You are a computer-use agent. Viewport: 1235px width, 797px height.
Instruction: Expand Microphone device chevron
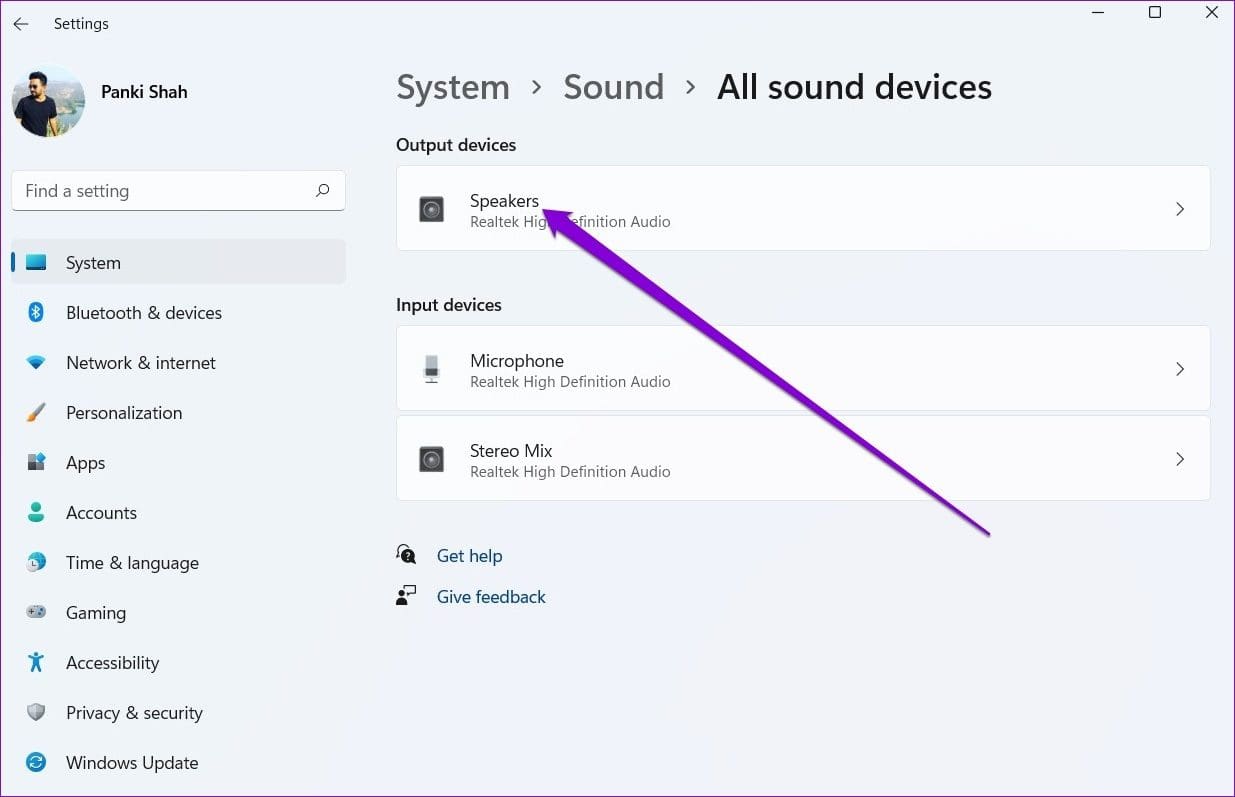[x=1180, y=369]
